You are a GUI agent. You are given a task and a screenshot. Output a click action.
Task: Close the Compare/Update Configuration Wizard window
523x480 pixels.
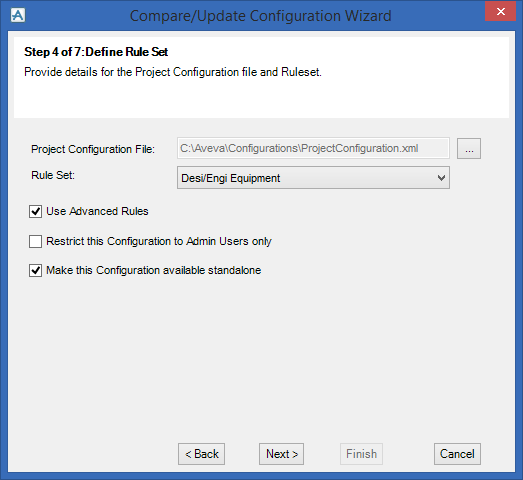point(500,12)
